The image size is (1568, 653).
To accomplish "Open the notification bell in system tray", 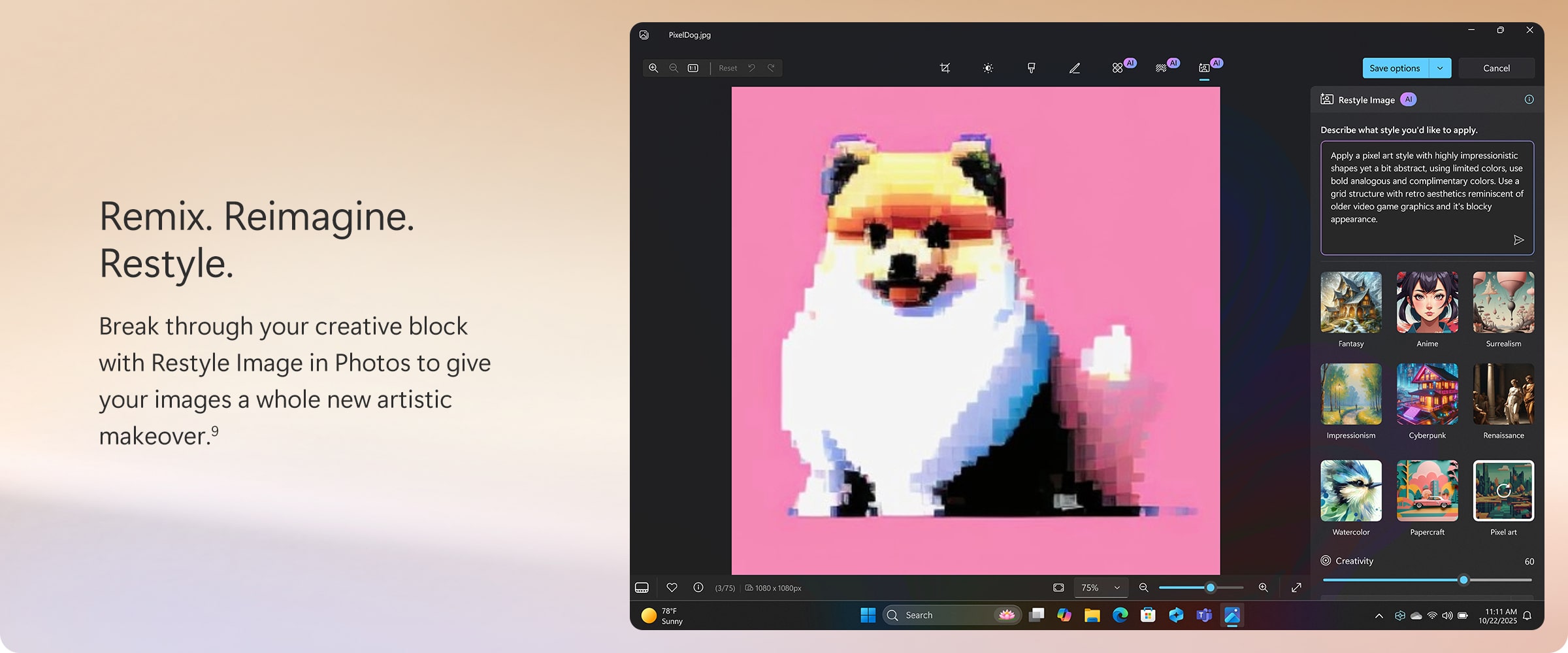I will coord(1527,616).
